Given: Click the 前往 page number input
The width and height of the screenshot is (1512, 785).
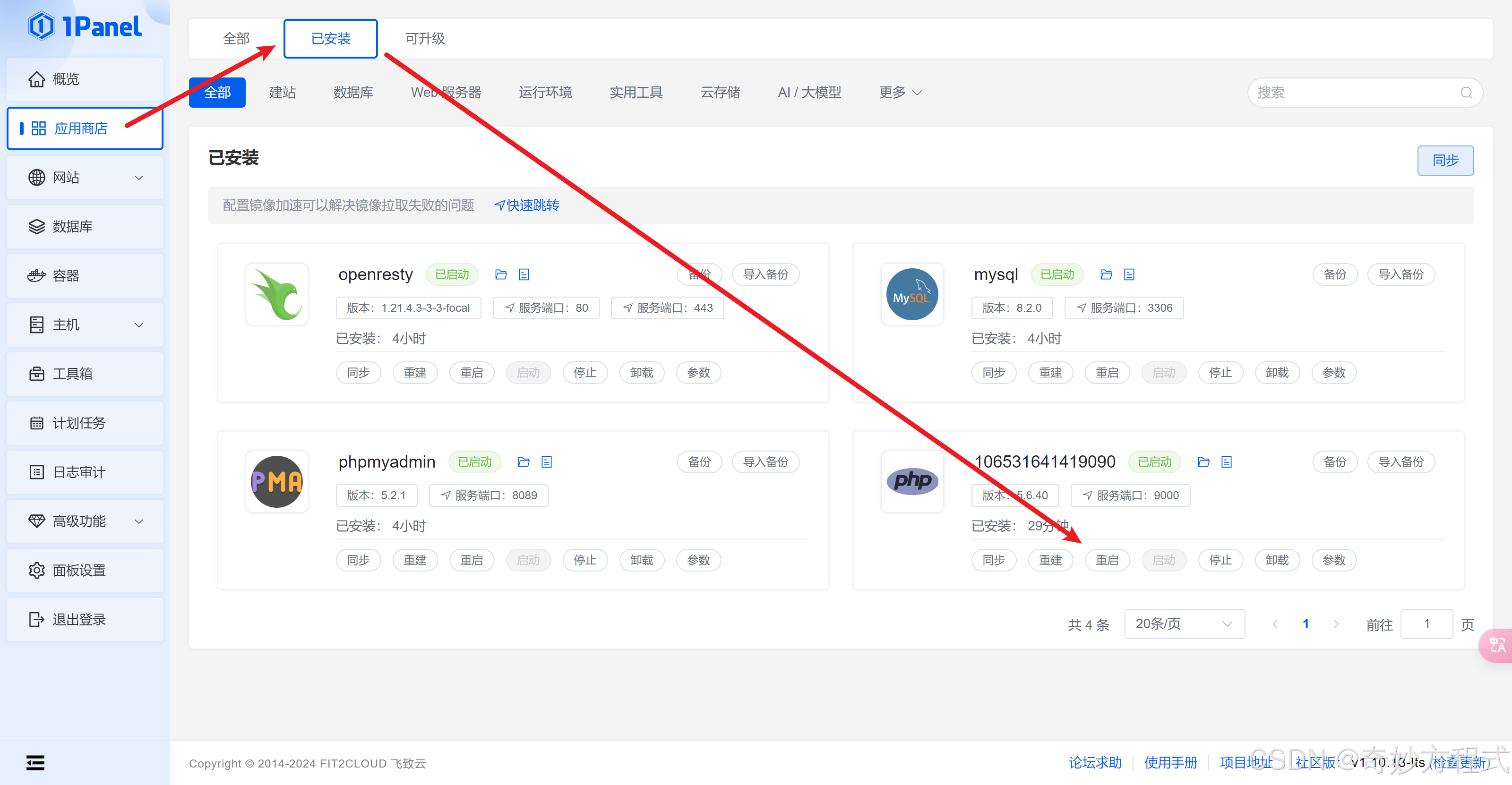Looking at the screenshot, I should tap(1426, 624).
